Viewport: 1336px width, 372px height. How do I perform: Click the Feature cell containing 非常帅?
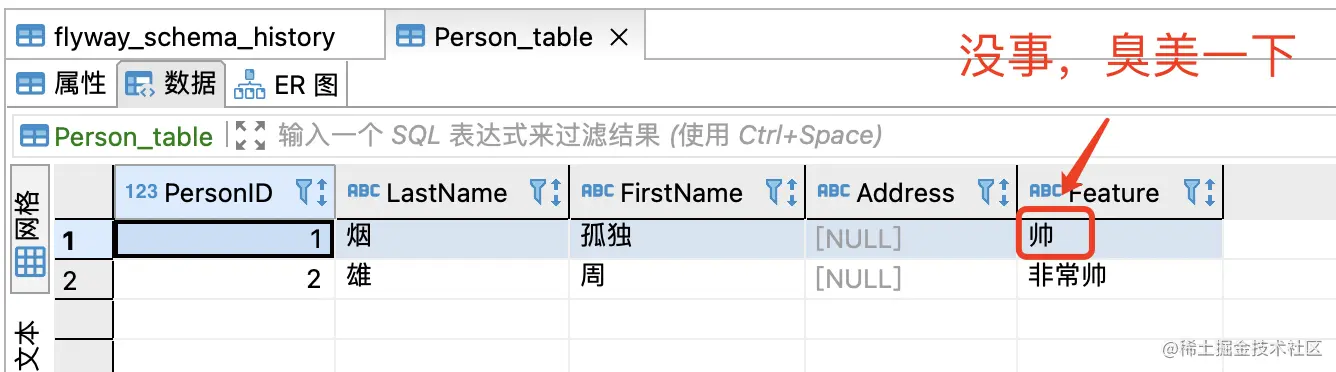coord(1120,278)
